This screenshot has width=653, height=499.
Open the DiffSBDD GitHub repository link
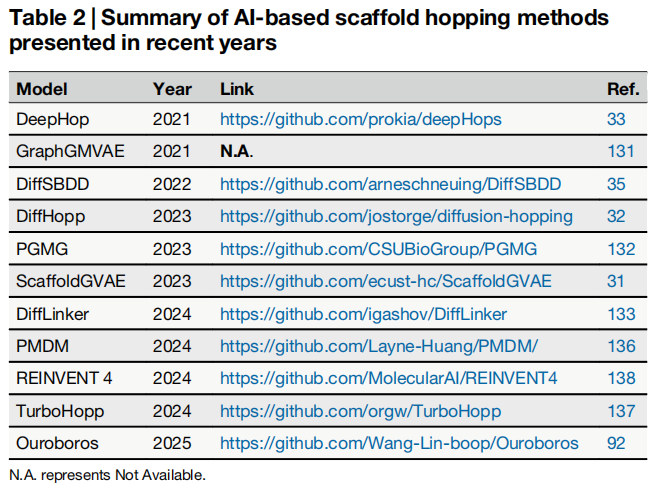(391, 184)
